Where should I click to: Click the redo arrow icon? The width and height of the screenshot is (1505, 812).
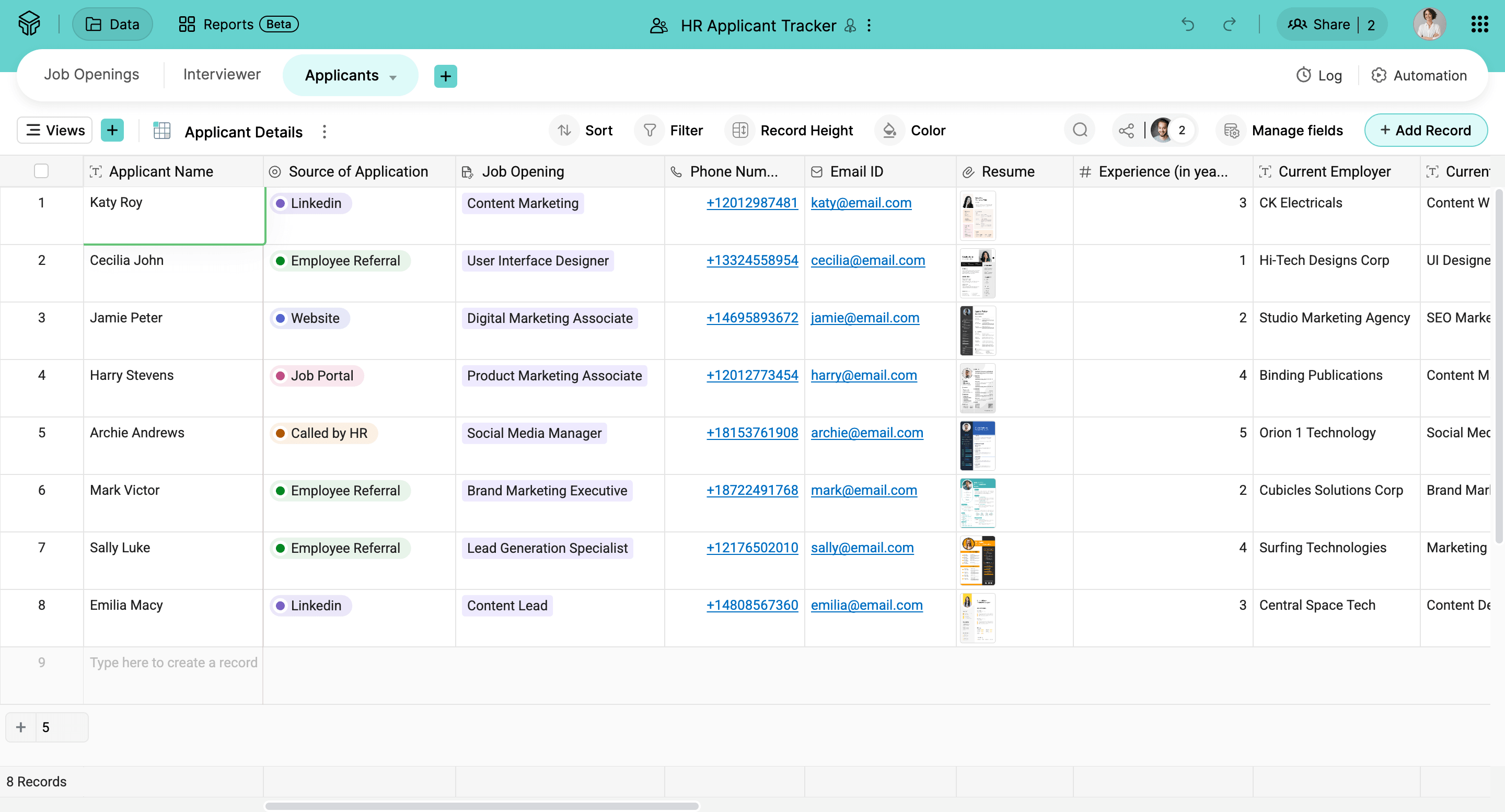pyautogui.click(x=1229, y=25)
